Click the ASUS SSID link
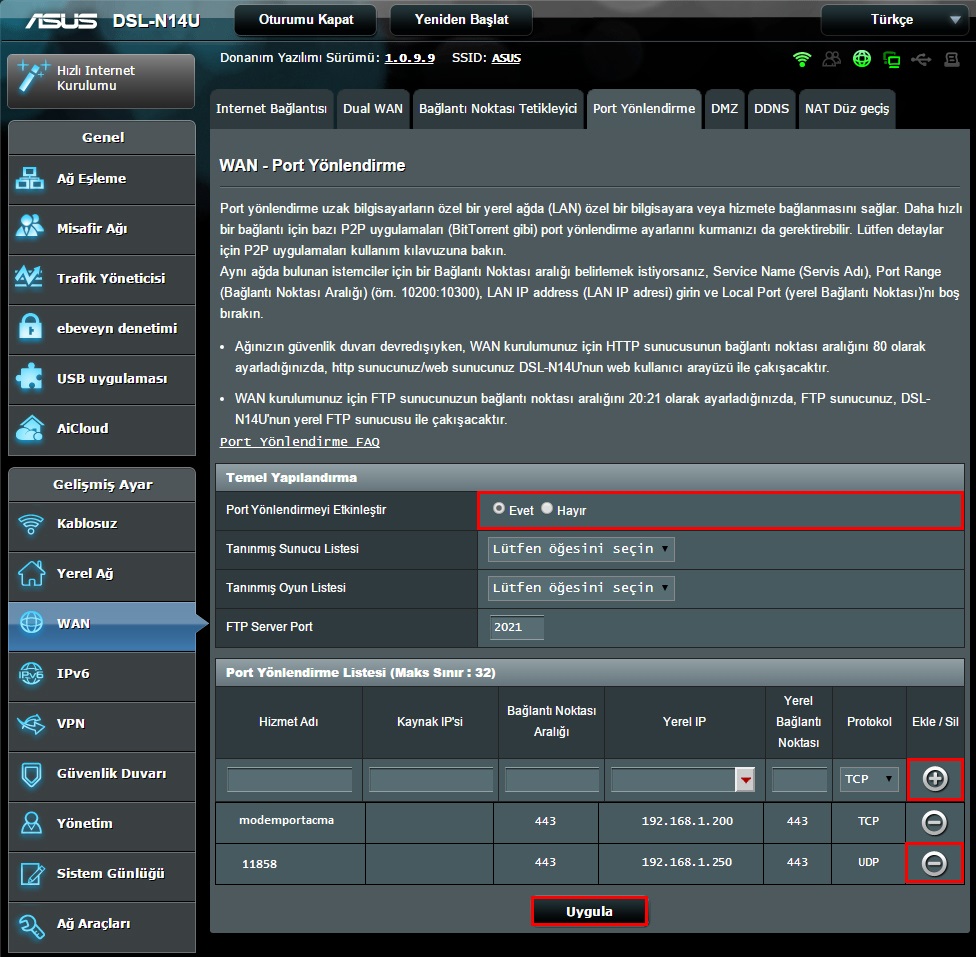The height and width of the screenshot is (957, 976). (x=506, y=58)
